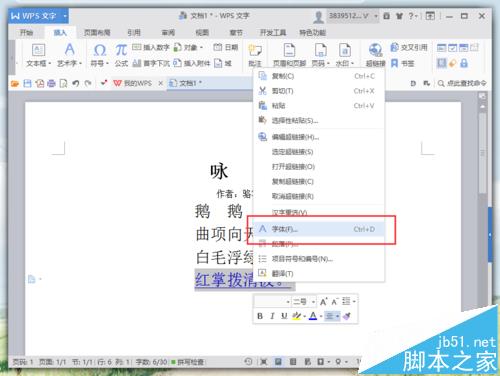
Task: Choose 复制(C) from the context menu
Action: (x=319, y=76)
